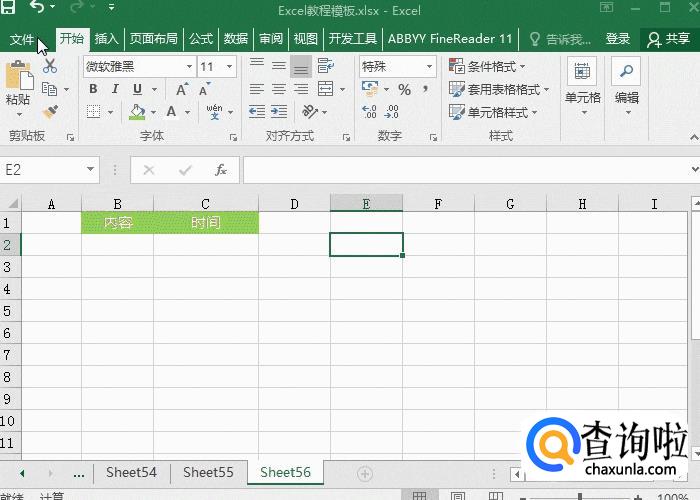Decrease font size with small A icon
This screenshot has height=500, width=700.
(x=204, y=89)
